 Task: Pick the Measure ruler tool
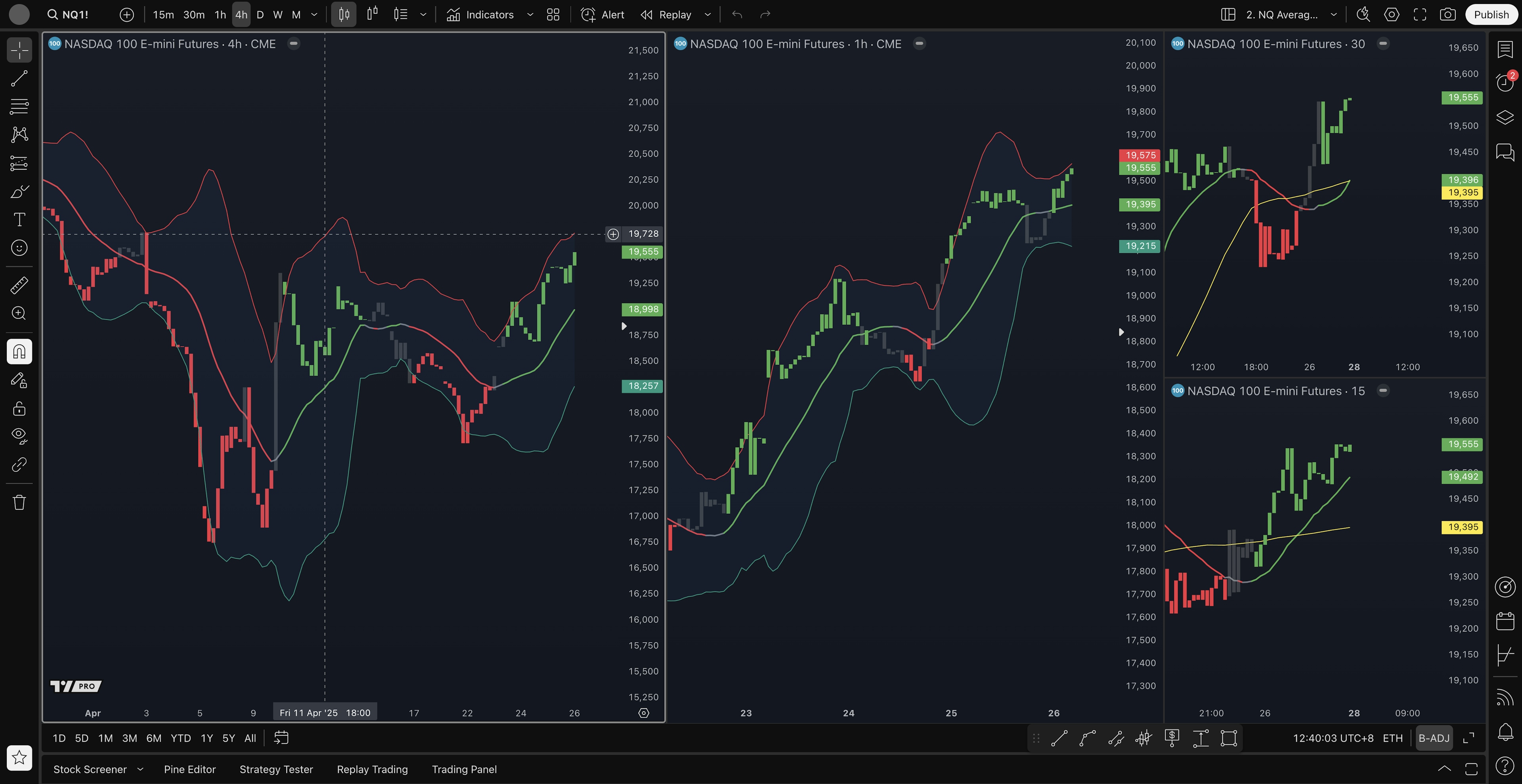[x=19, y=285]
